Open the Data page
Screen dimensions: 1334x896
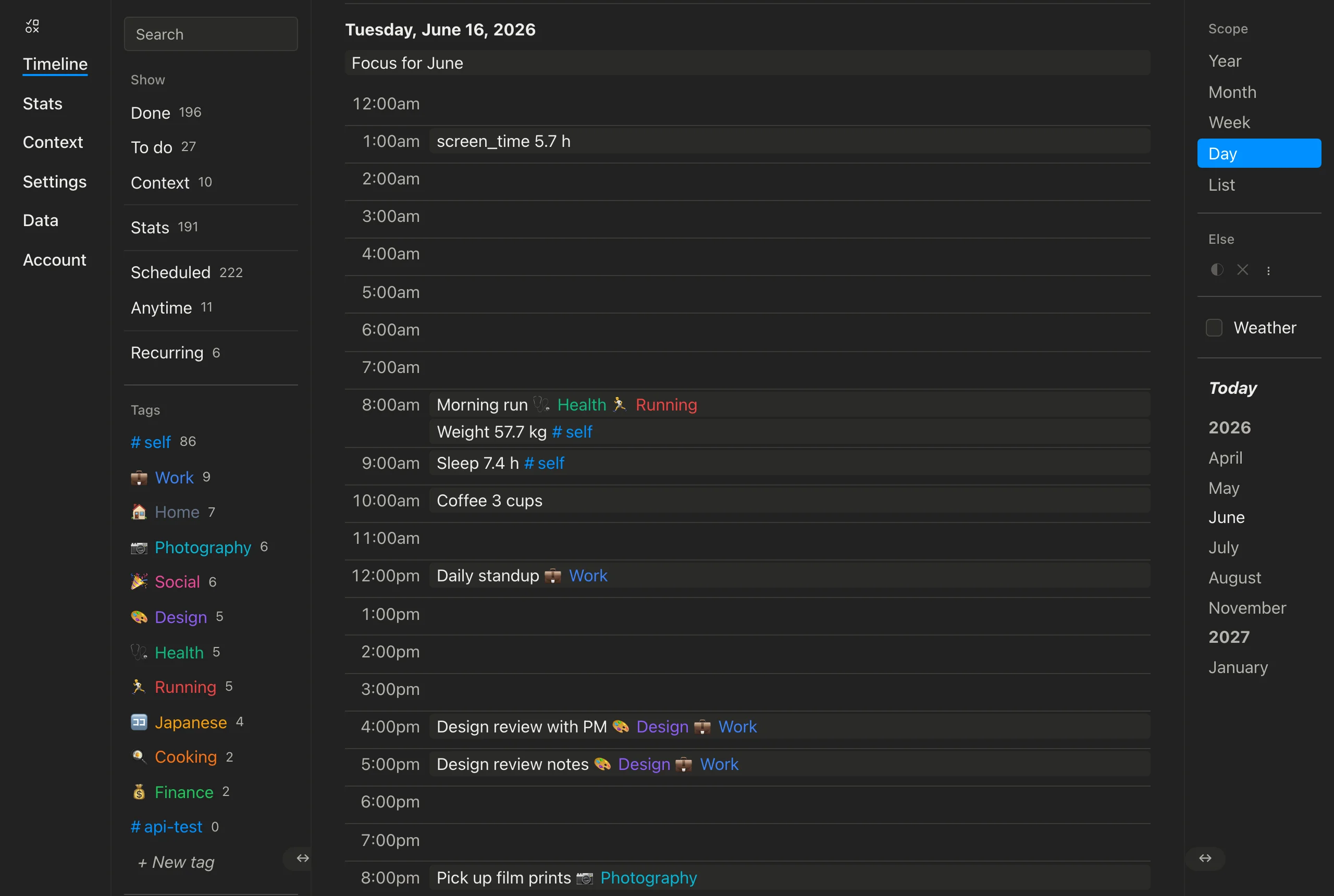(41, 220)
